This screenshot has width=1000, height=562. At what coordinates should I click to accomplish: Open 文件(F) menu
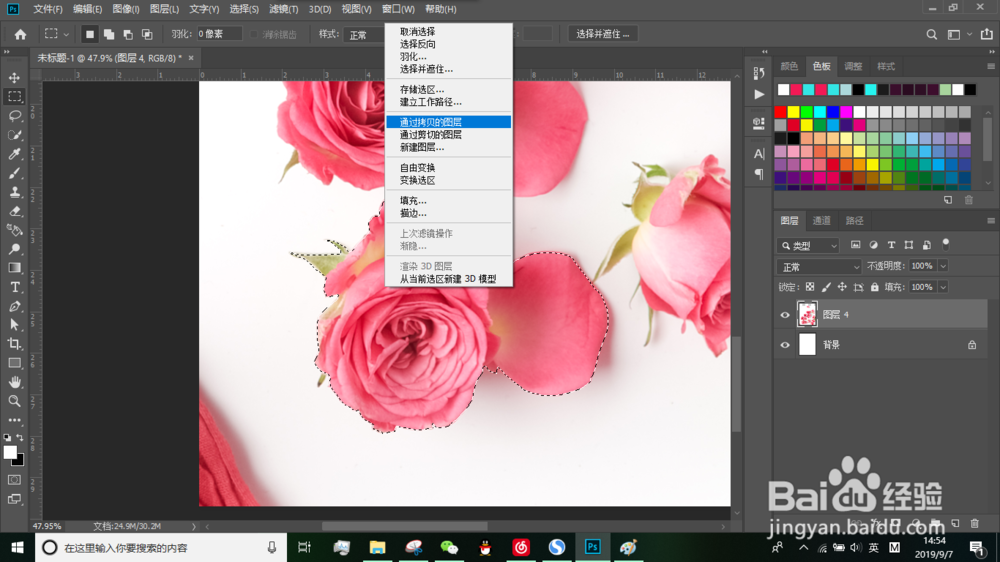(48, 9)
